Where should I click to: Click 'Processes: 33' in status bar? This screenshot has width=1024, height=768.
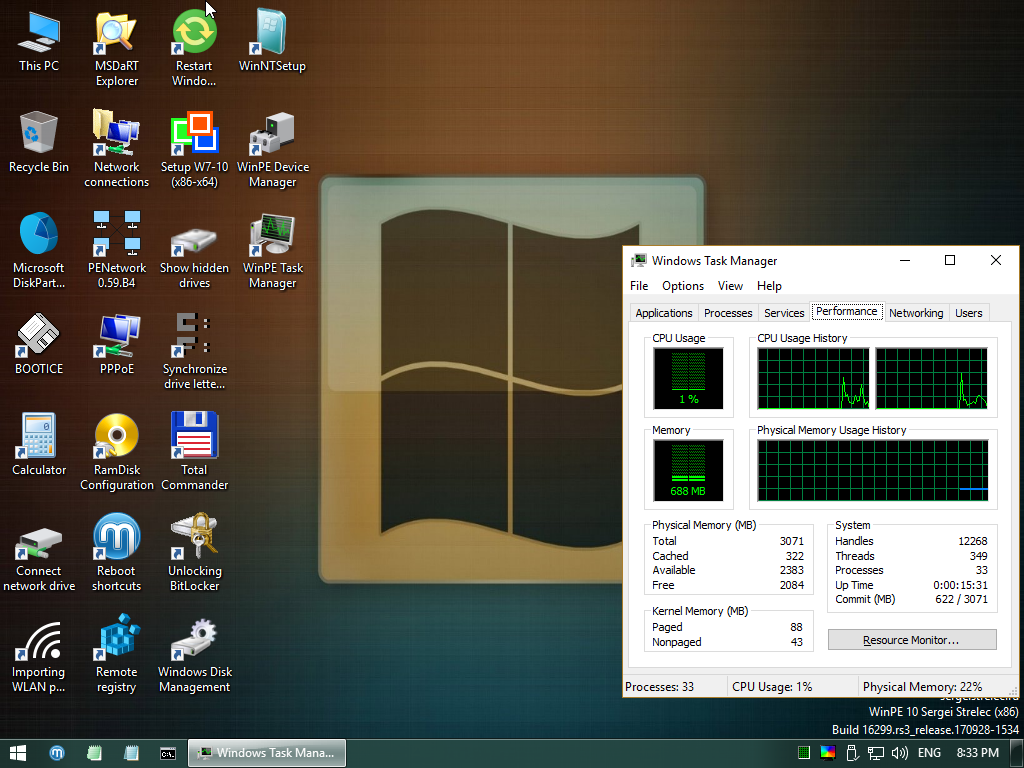[660, 687]
